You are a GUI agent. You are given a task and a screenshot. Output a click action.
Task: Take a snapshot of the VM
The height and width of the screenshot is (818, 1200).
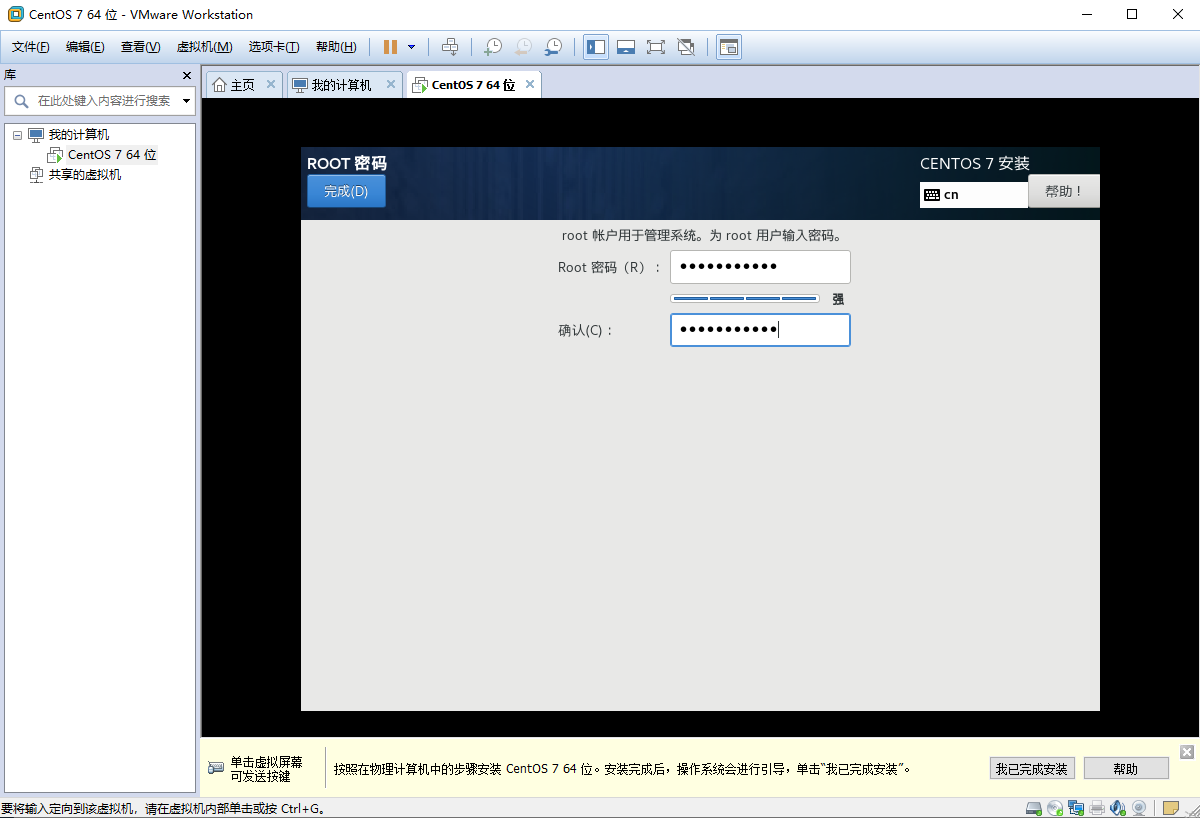point(493,47)
